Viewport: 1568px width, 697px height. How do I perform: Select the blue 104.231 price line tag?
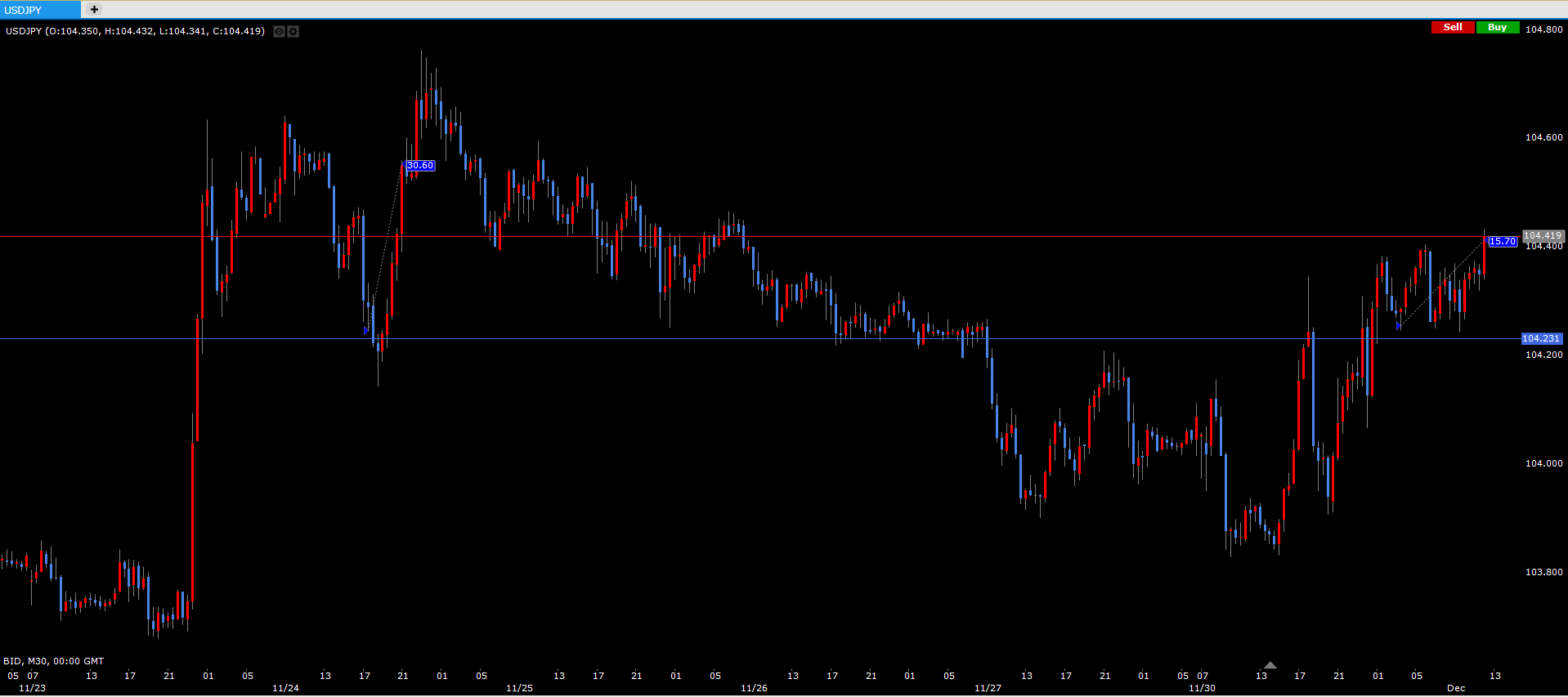point(1541,338)
